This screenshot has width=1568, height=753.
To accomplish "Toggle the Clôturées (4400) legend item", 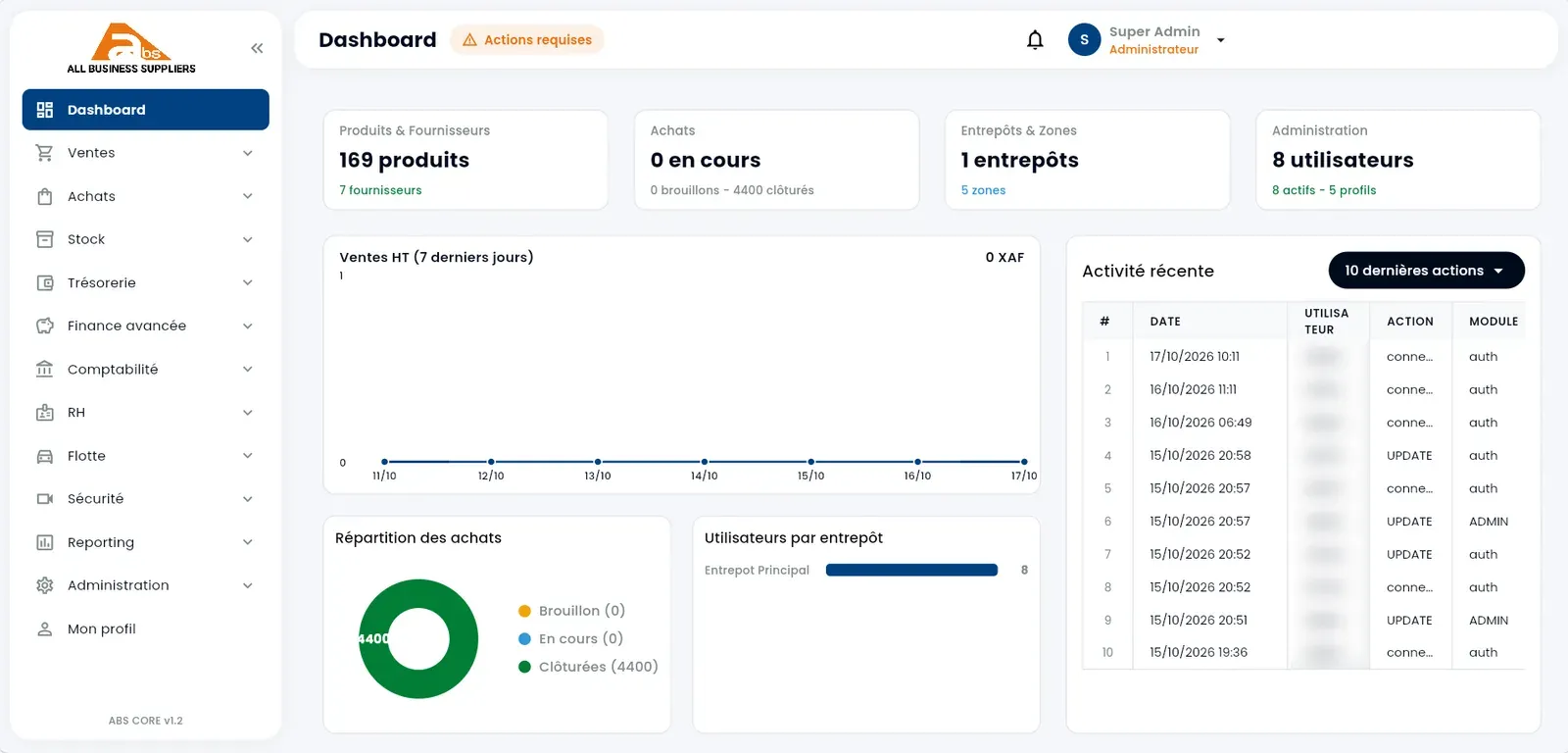I will tap(588, 667).
